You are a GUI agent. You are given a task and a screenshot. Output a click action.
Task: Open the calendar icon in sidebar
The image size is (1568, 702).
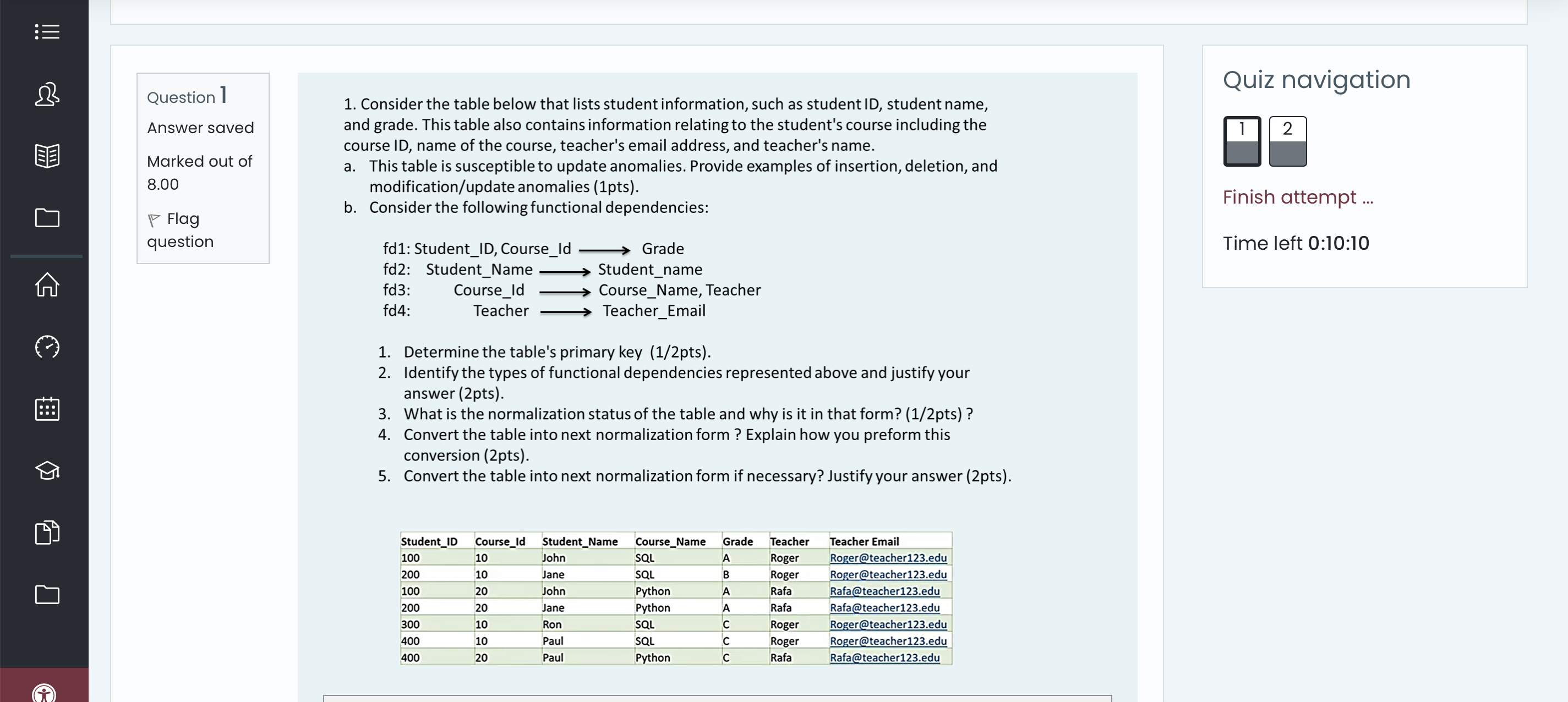(47, 409)
